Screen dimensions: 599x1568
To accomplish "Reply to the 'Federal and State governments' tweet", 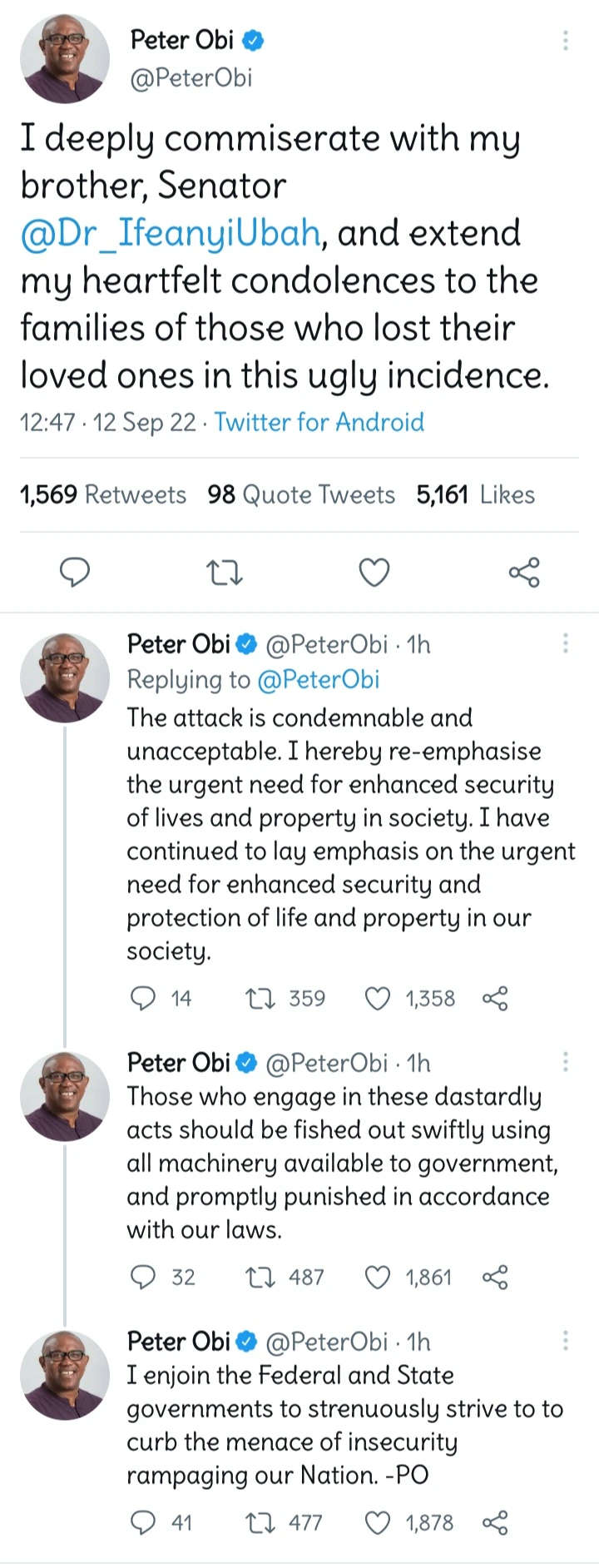I will tap(144, 1522).
